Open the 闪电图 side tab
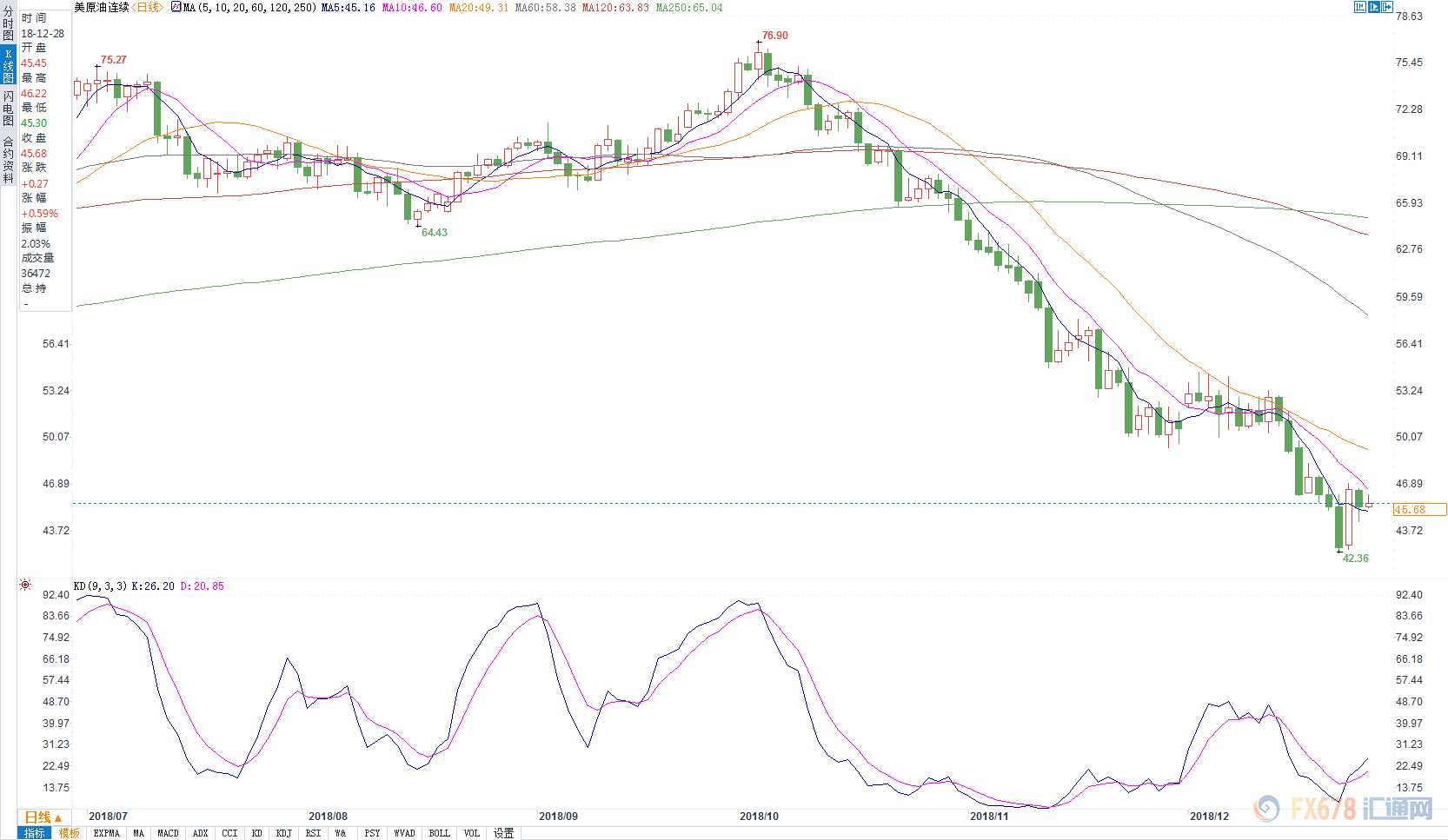Viewport: 1448px width, 840px height. pyautogui.click(x=8, y=109)
